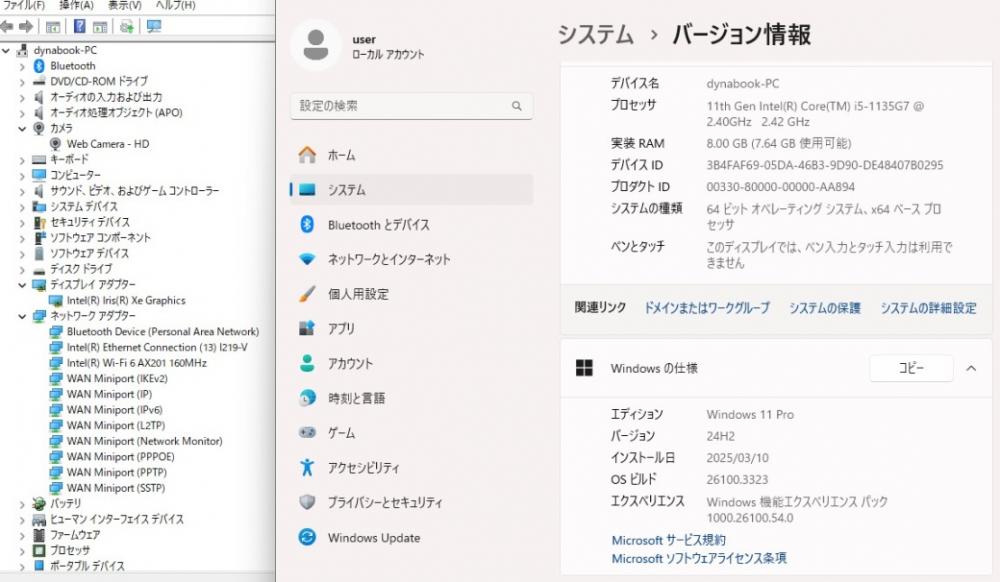Open プライバシーとセキュリティ settings
The height and width of the screenshot is (582, 1000).
tap(411, 502)
